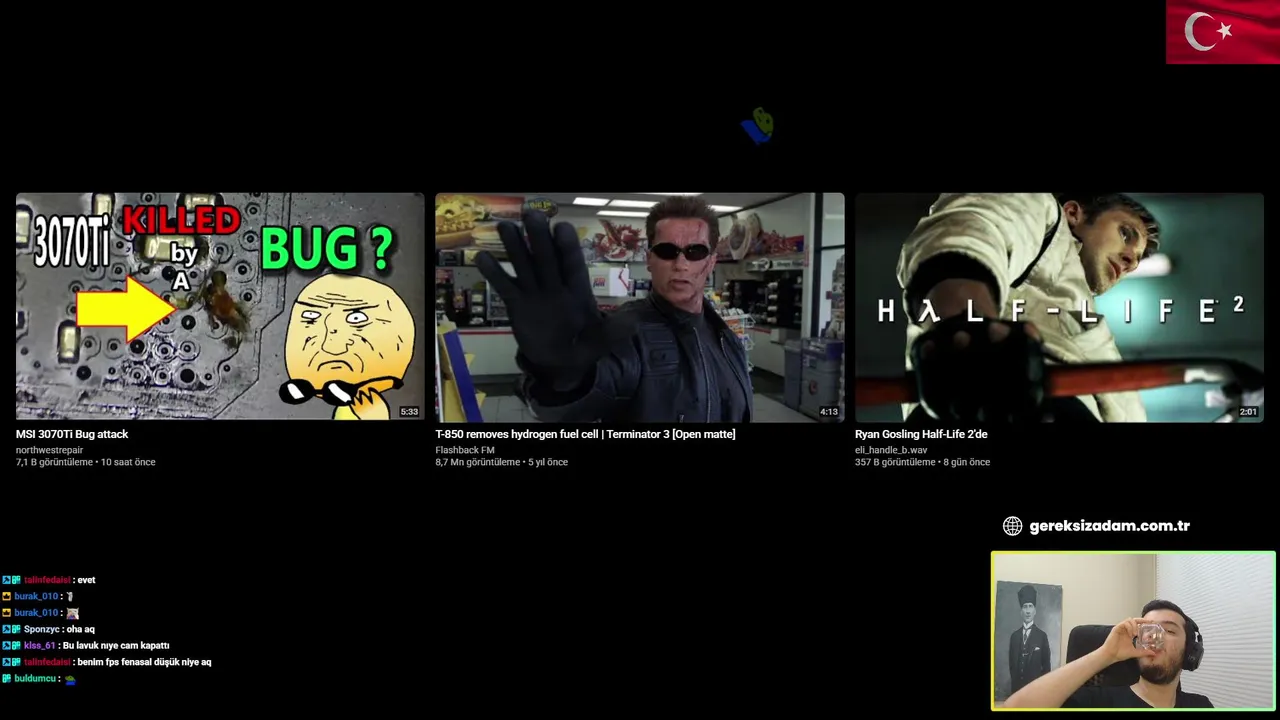Click talinfedaisi's 'benim fps fenasal düşük' message

pos(144,662)
